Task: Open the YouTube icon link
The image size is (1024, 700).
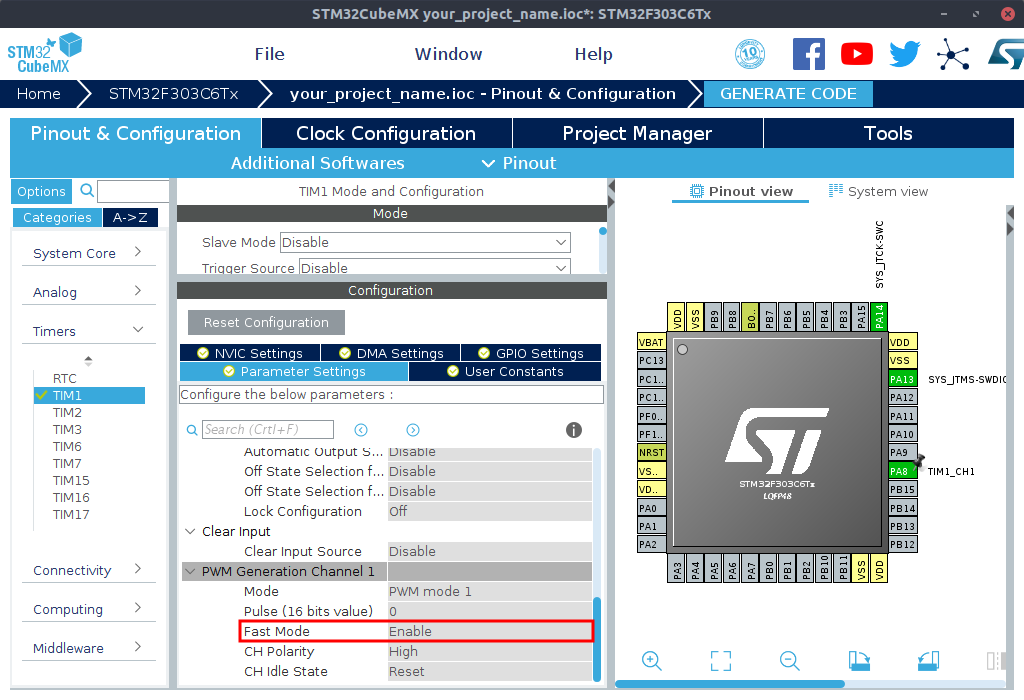Action: (x=857, y=54)
